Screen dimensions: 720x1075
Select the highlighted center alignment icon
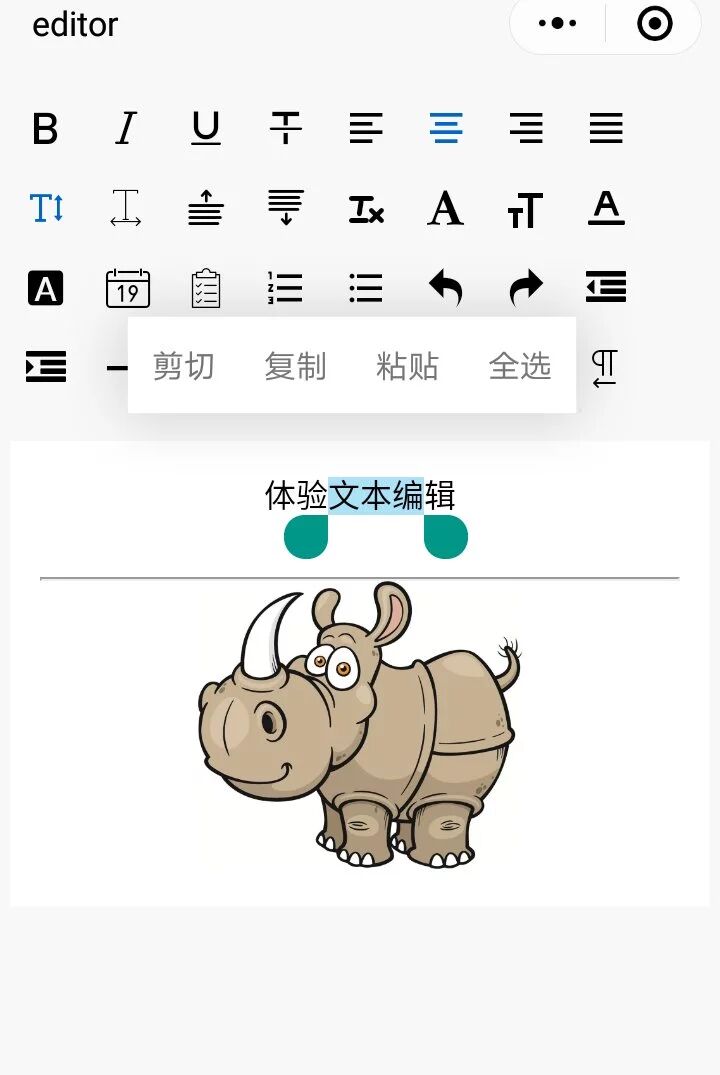(x=446, y=128)
